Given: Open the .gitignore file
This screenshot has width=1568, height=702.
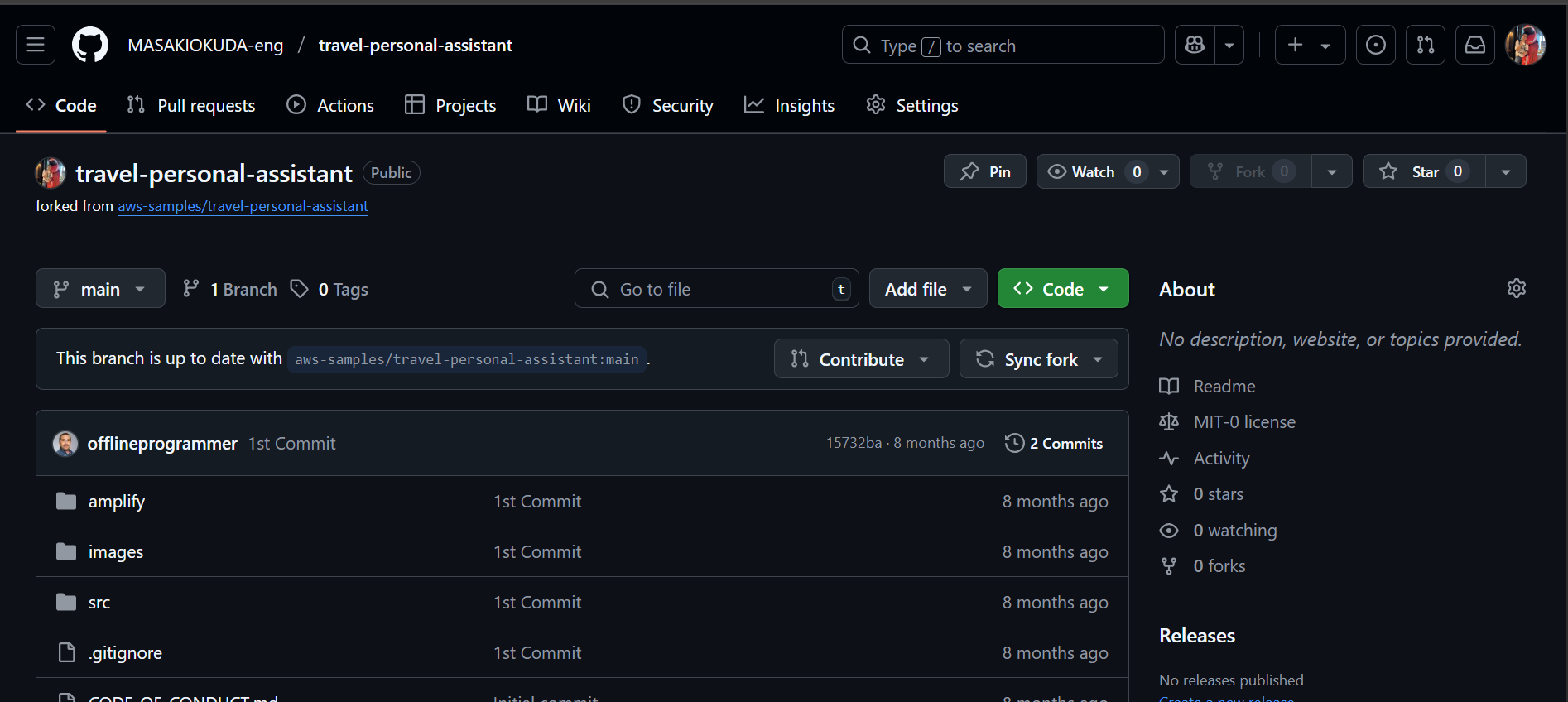Looking at the screenshot, I should coord(125,653).
